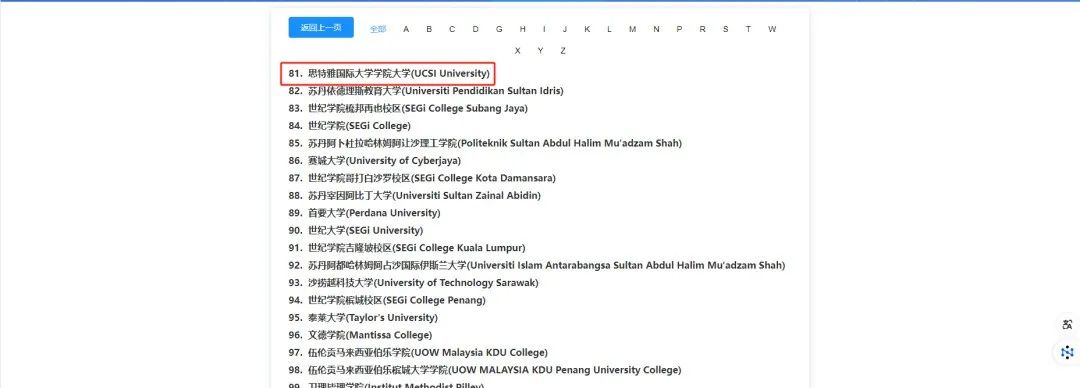Filter list by letter Z
Screen dimensions: 1080x388
tap(563, 50)
